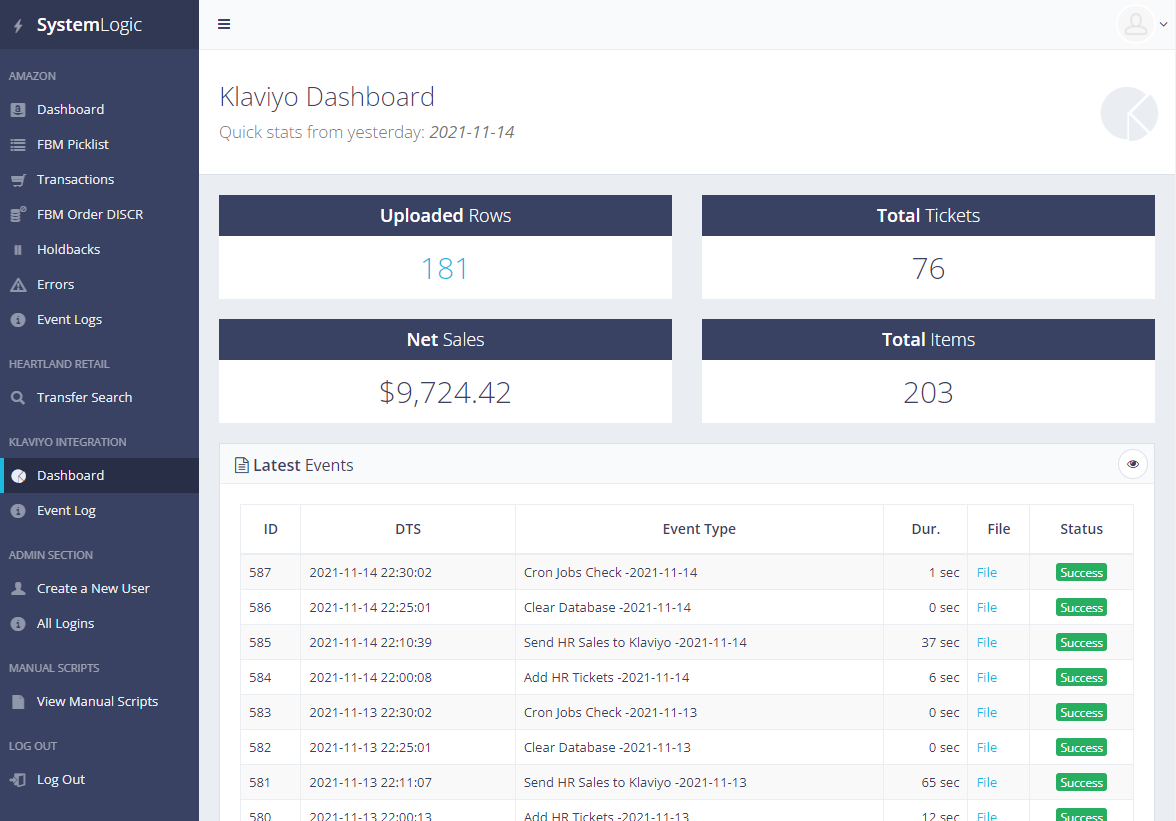Toggle Latest Events visibility eye button

pyautogui.click(x=1132, y=464)
